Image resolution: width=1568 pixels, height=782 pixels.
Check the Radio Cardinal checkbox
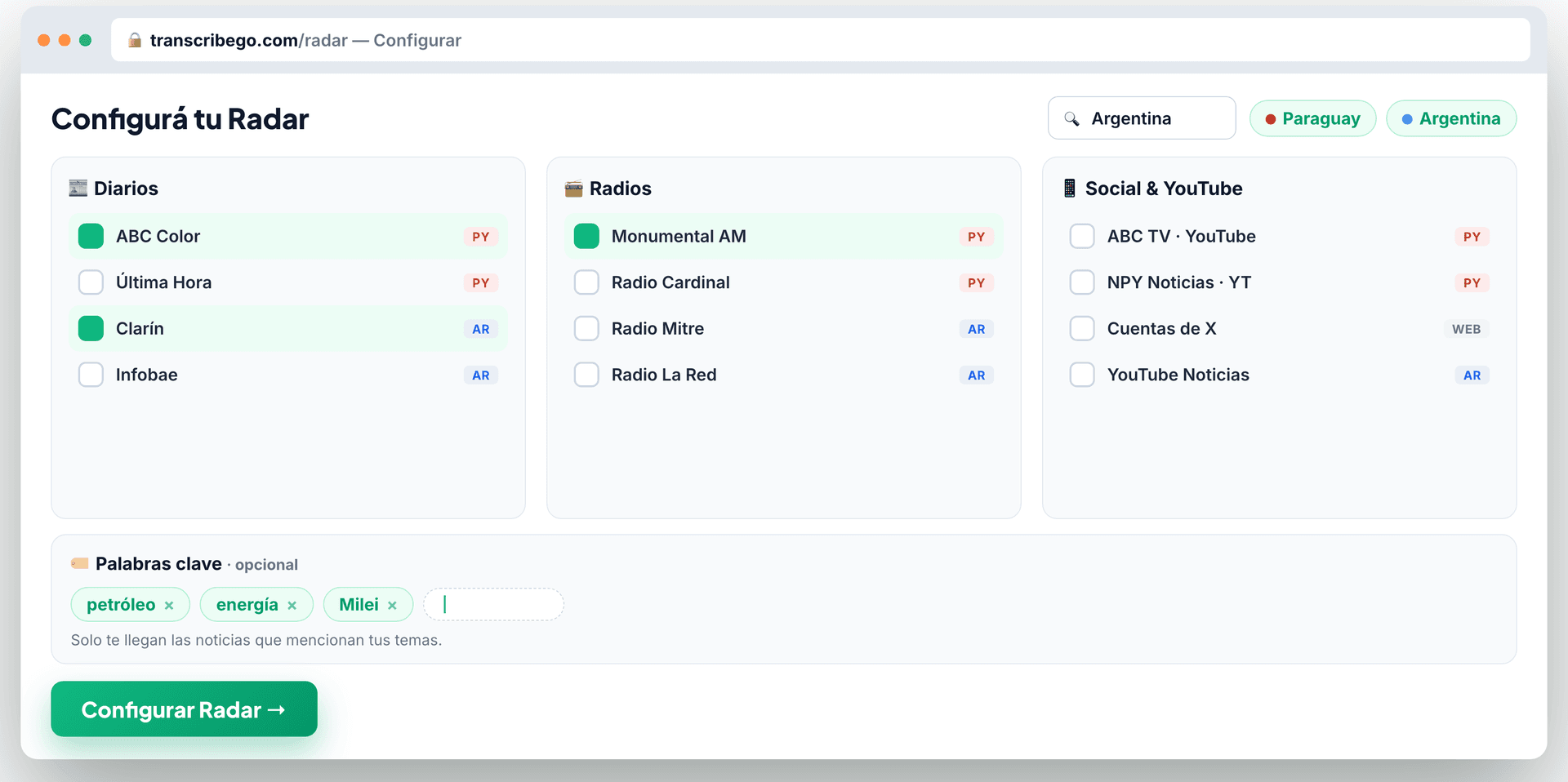pos(586,282)
